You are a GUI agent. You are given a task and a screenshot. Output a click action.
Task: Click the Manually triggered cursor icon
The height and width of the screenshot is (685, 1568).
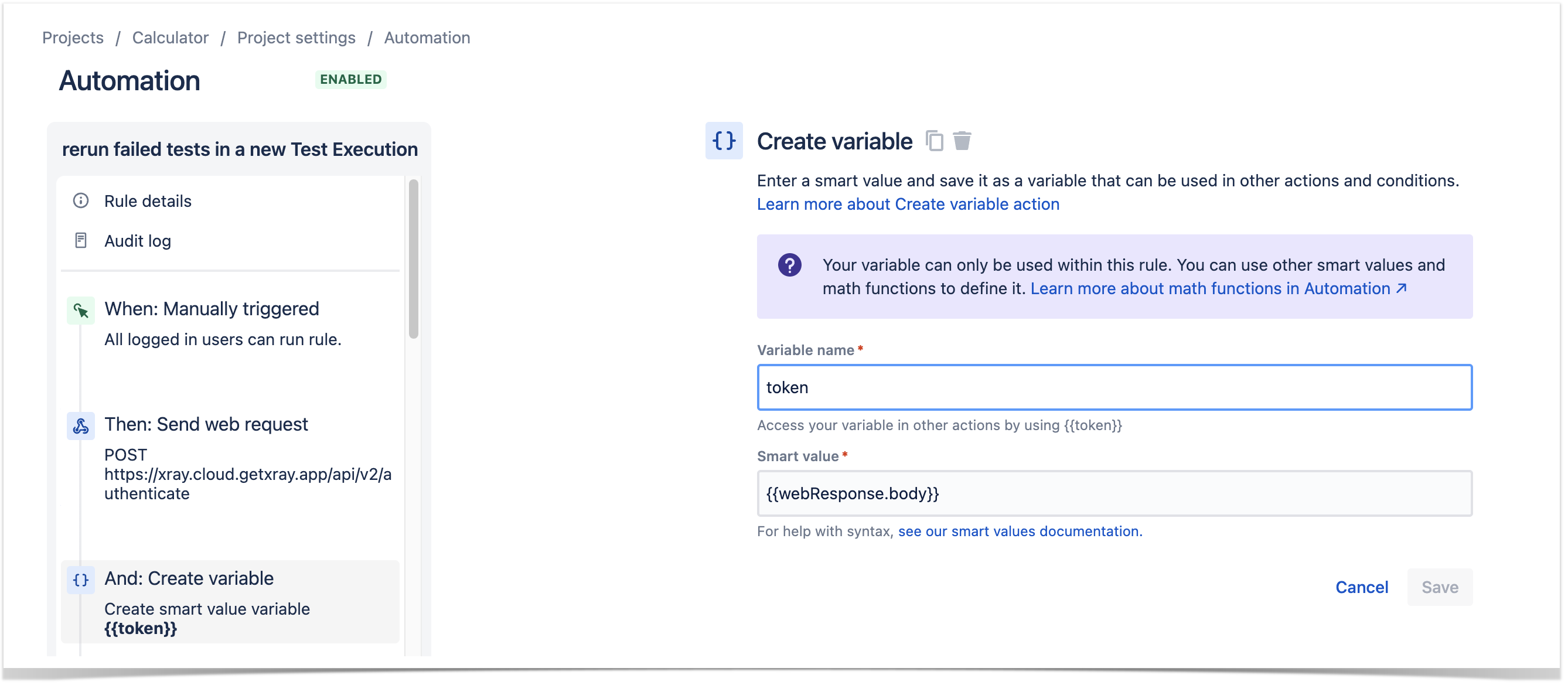point(80,311)
